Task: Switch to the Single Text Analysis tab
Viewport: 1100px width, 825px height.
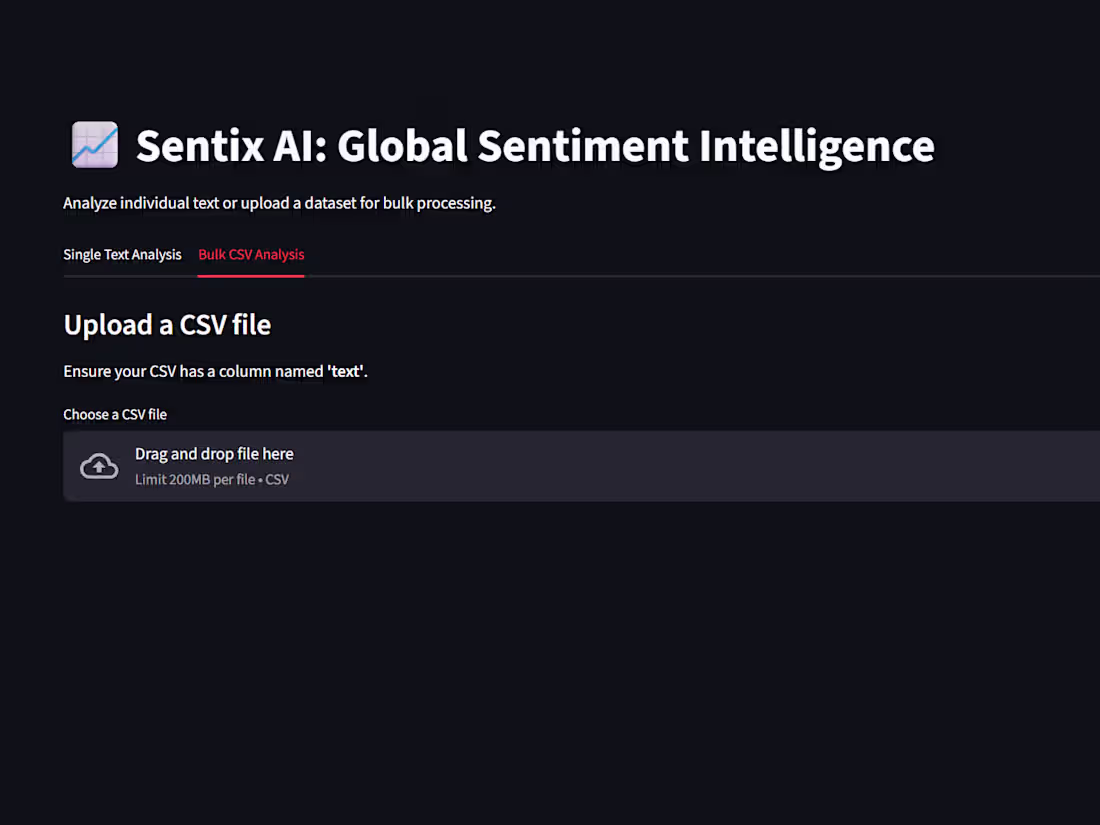Action: pyautogui.click(x=122, y=254)
